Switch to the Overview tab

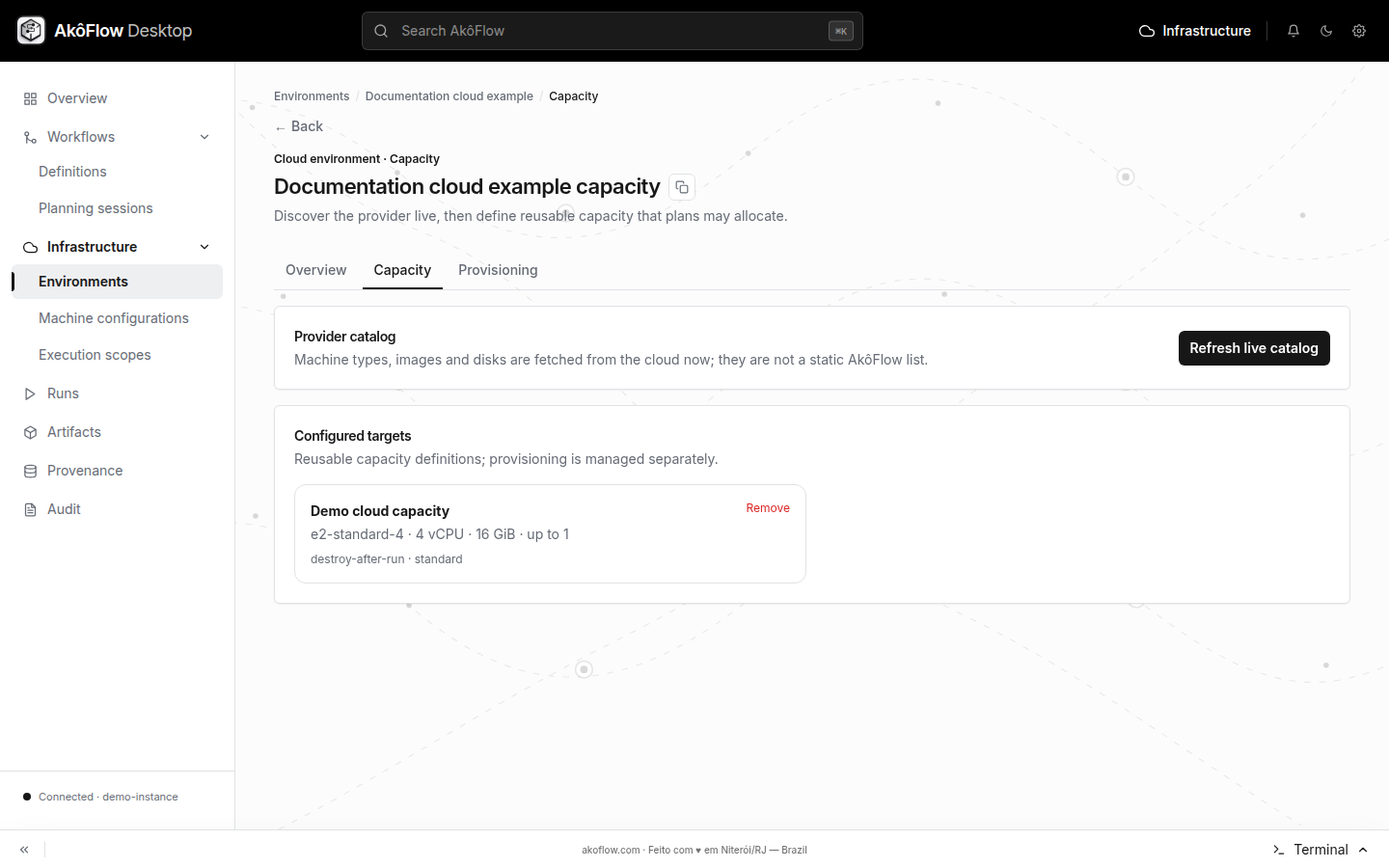pyautogui.click(x=315, y=270)
